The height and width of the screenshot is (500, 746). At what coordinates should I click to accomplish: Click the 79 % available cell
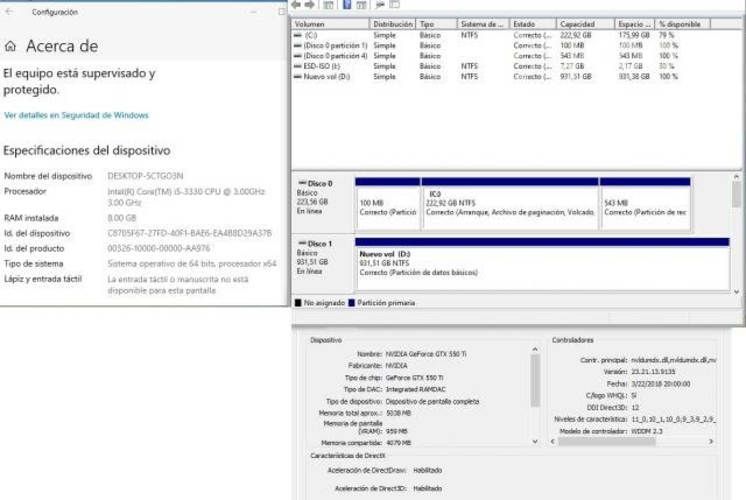(x=667, y=35)
